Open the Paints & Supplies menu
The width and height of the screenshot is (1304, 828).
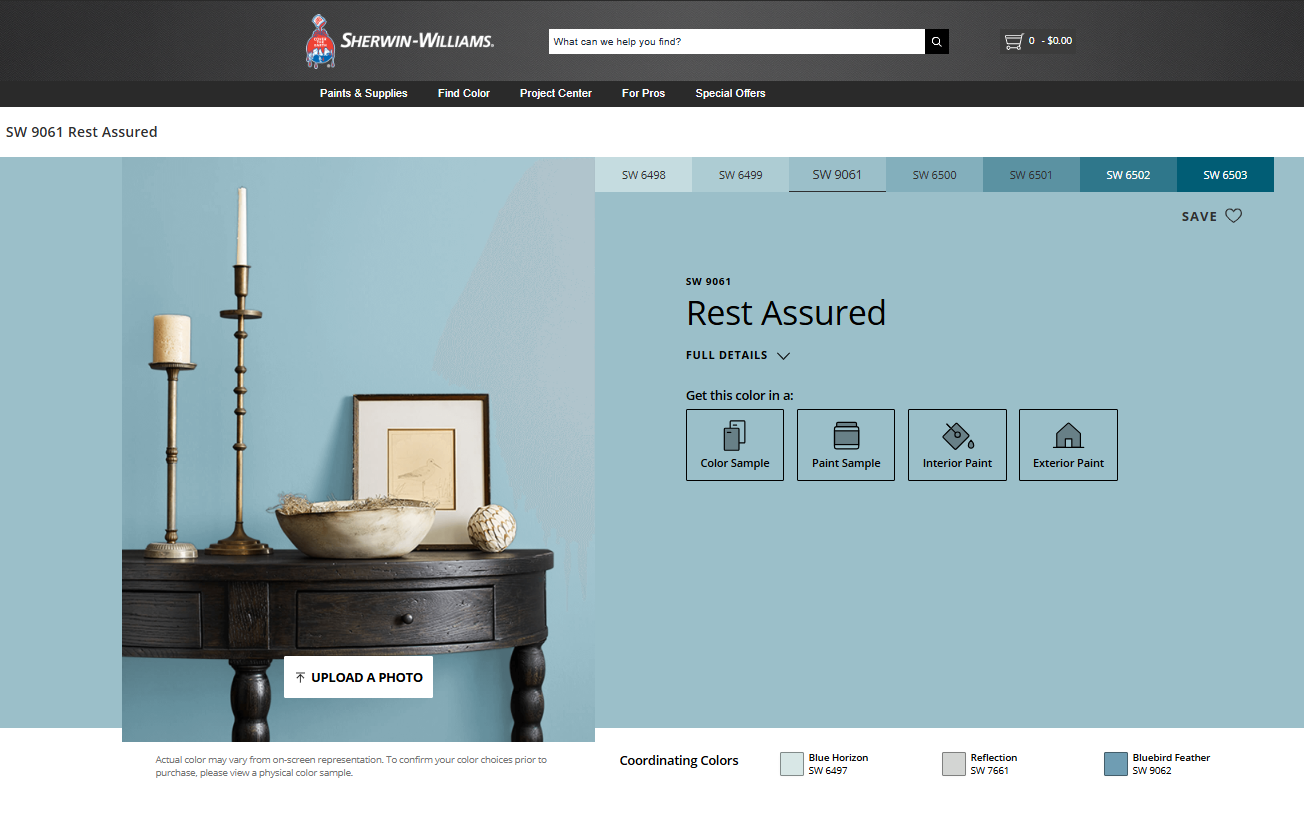(x=364, y=93)
